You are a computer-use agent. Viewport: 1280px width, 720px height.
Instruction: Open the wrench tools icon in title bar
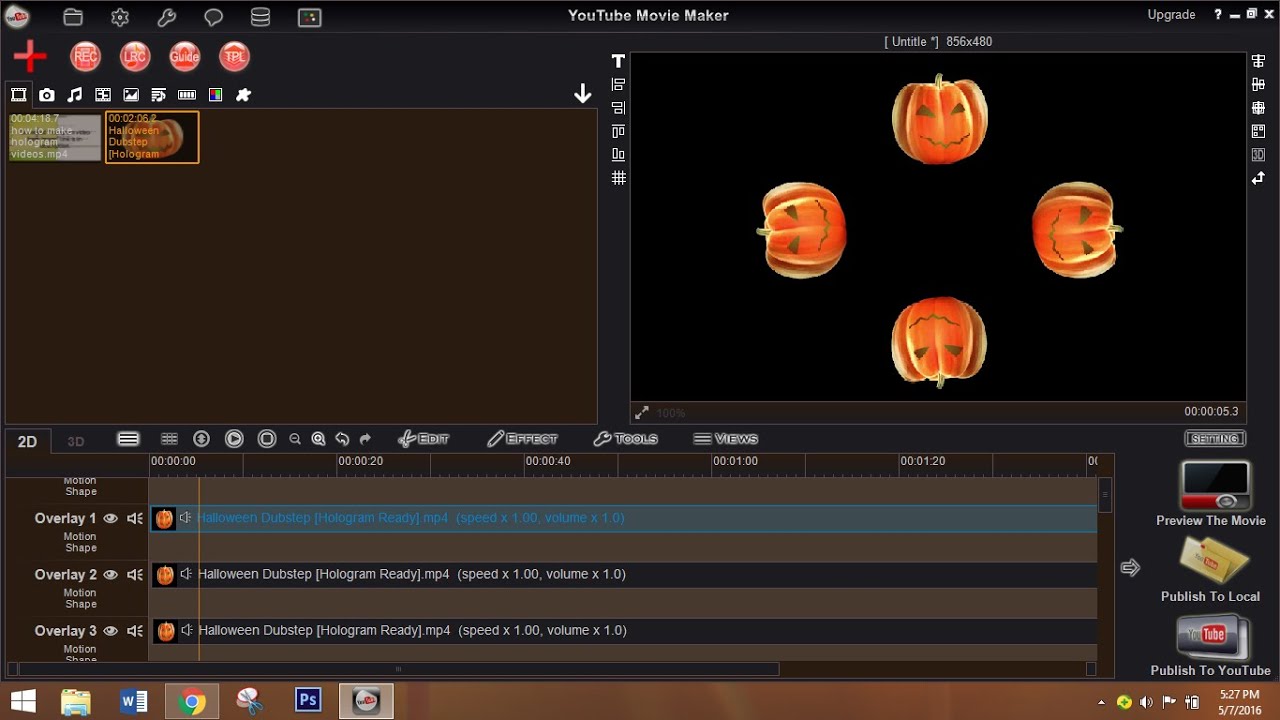[x=167, y=16]
